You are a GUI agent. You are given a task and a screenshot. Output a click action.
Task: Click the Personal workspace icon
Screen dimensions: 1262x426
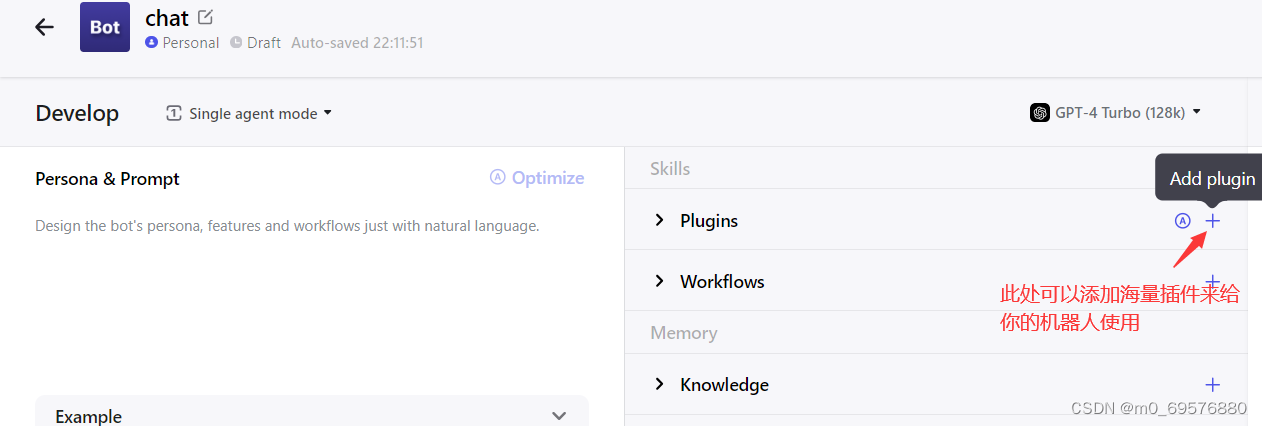151,43
